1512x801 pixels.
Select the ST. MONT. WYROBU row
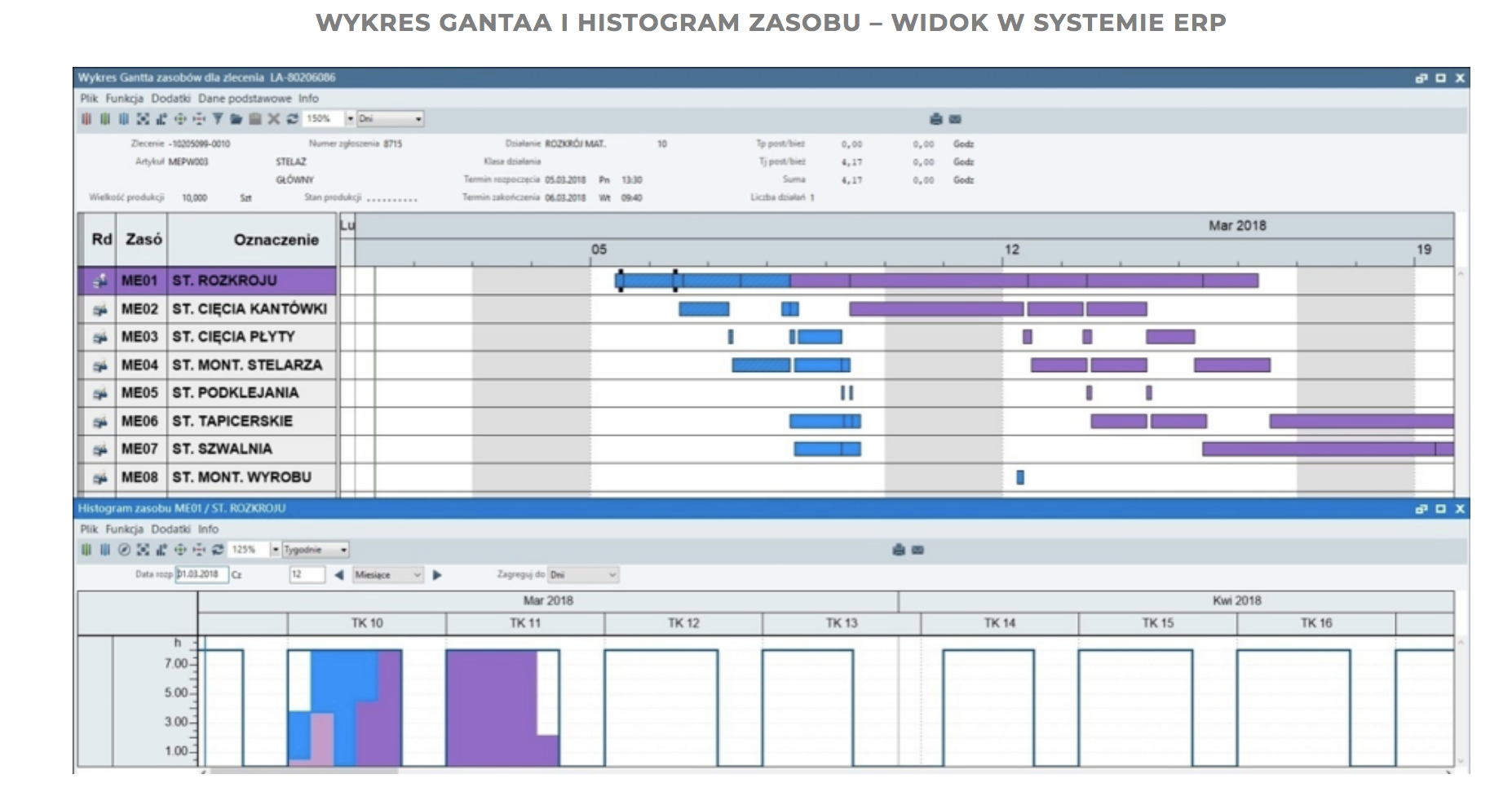pos(208,477)
